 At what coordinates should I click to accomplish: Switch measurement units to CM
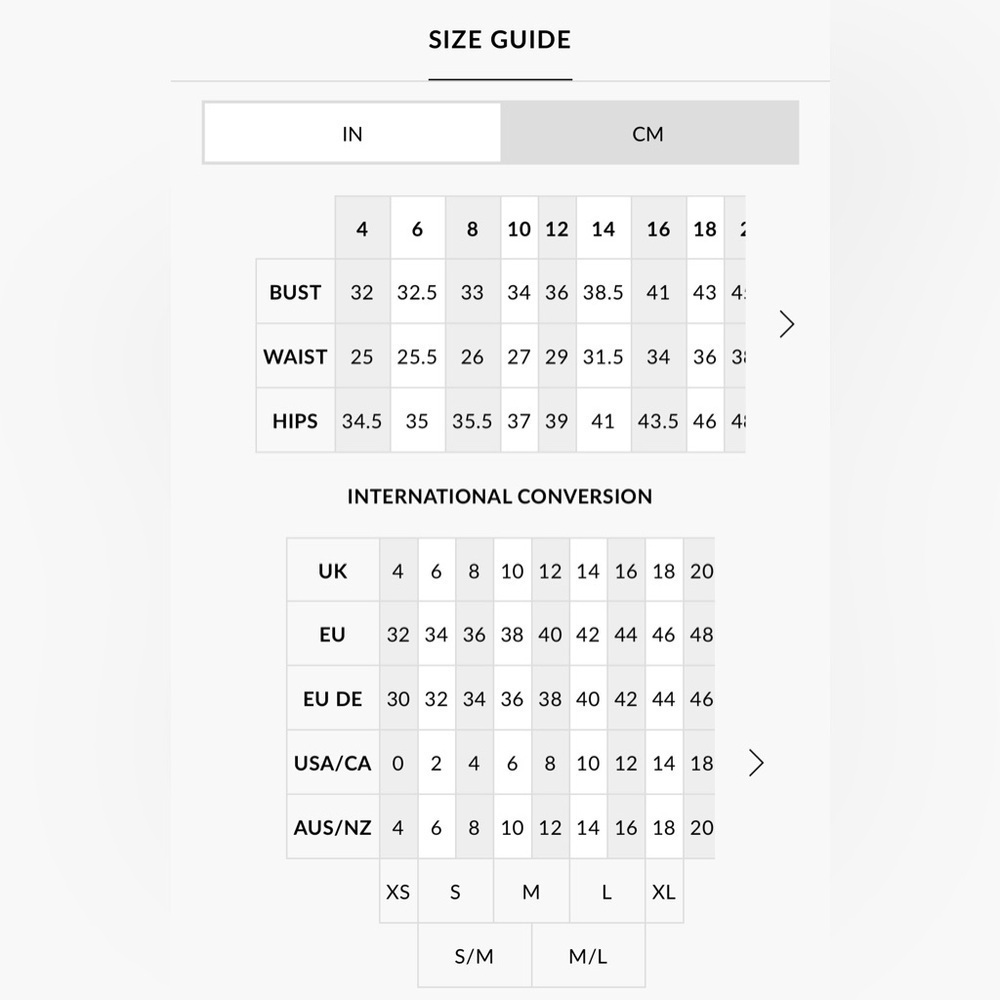[x=649, y=133]
